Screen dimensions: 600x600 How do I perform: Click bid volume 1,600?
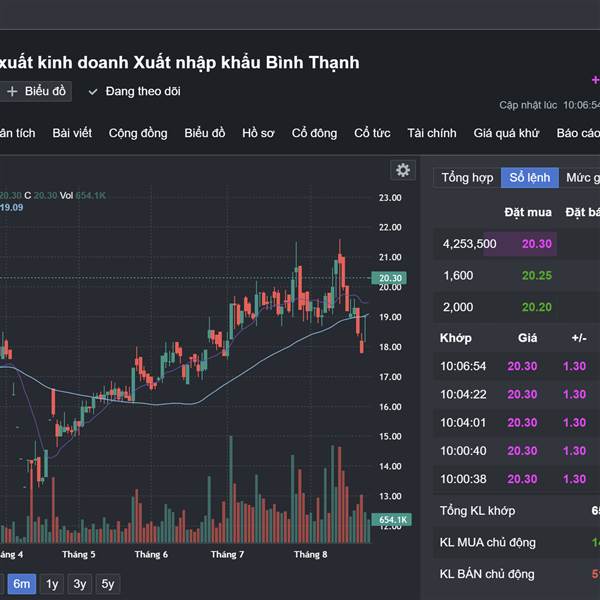point(458,276)
